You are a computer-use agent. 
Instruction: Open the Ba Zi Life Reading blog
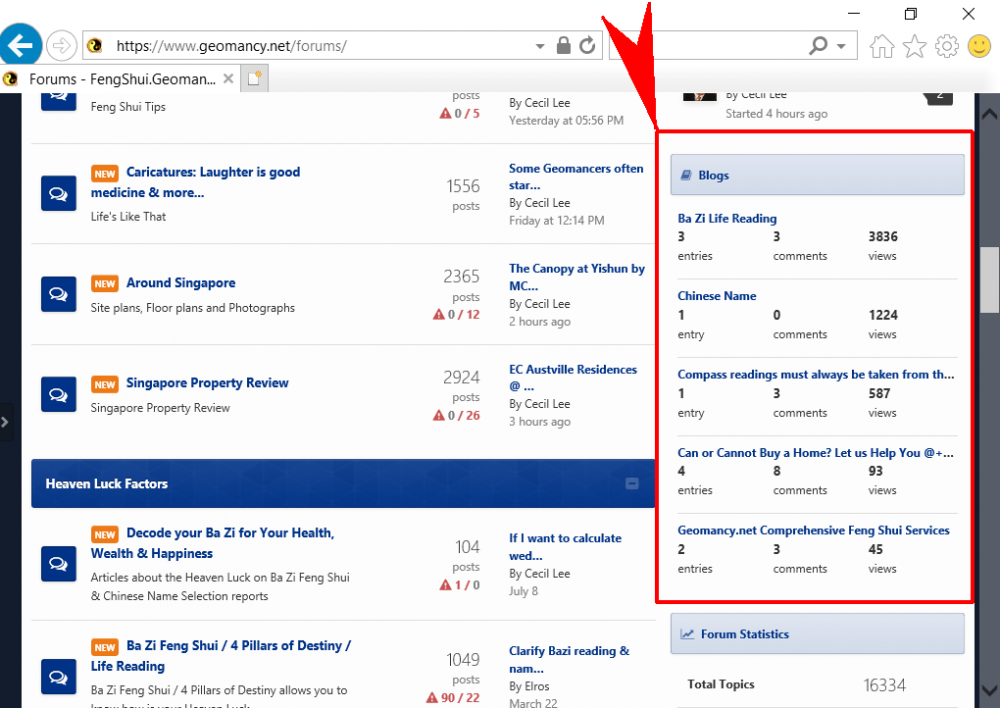[727, 218]
